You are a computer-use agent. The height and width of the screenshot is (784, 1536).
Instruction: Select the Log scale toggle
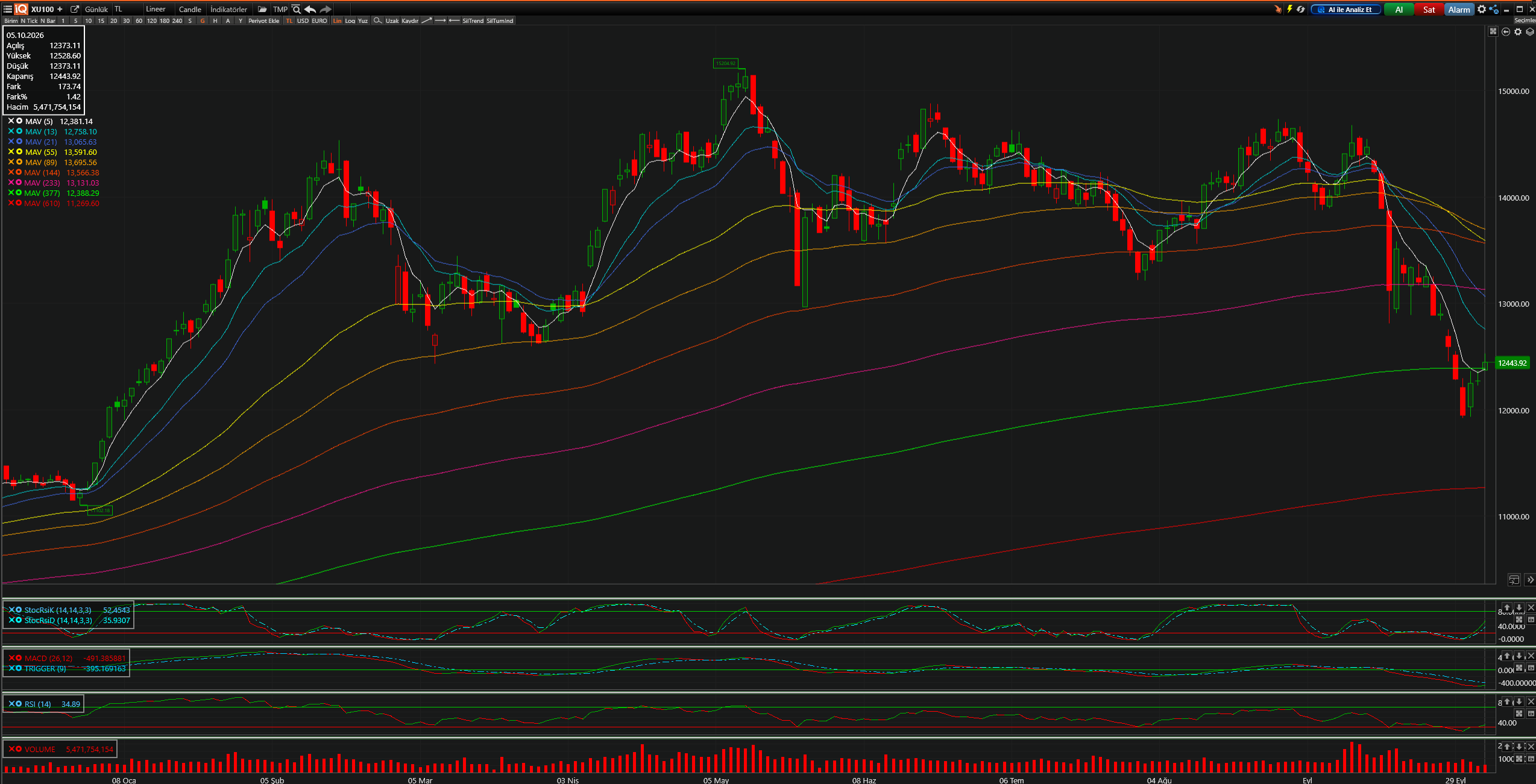pyautogui.click(x=350, y=20)
